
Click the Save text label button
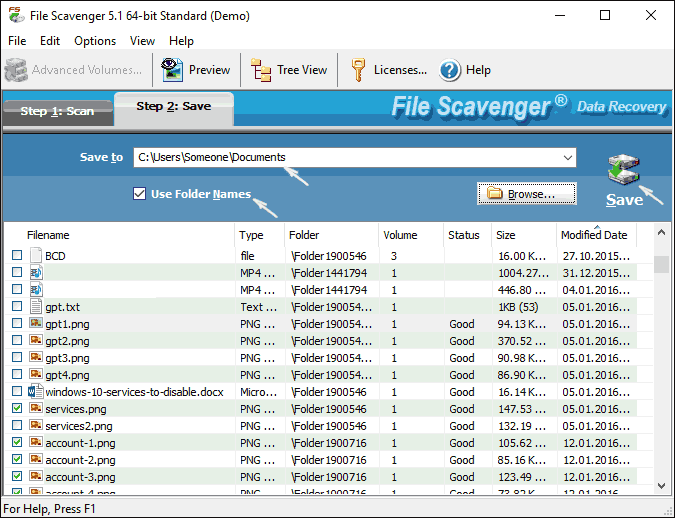624,200
